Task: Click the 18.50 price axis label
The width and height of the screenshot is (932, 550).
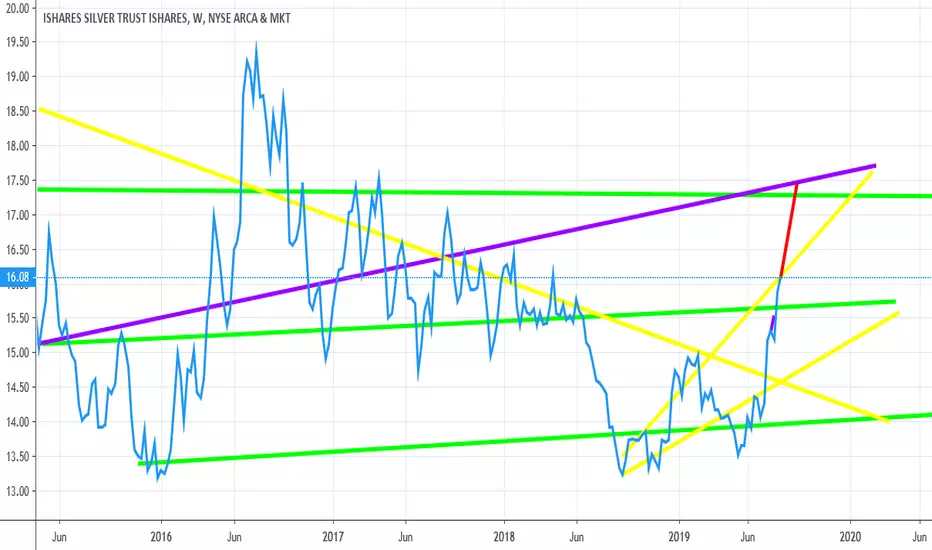Action: [x=17, y=111]
